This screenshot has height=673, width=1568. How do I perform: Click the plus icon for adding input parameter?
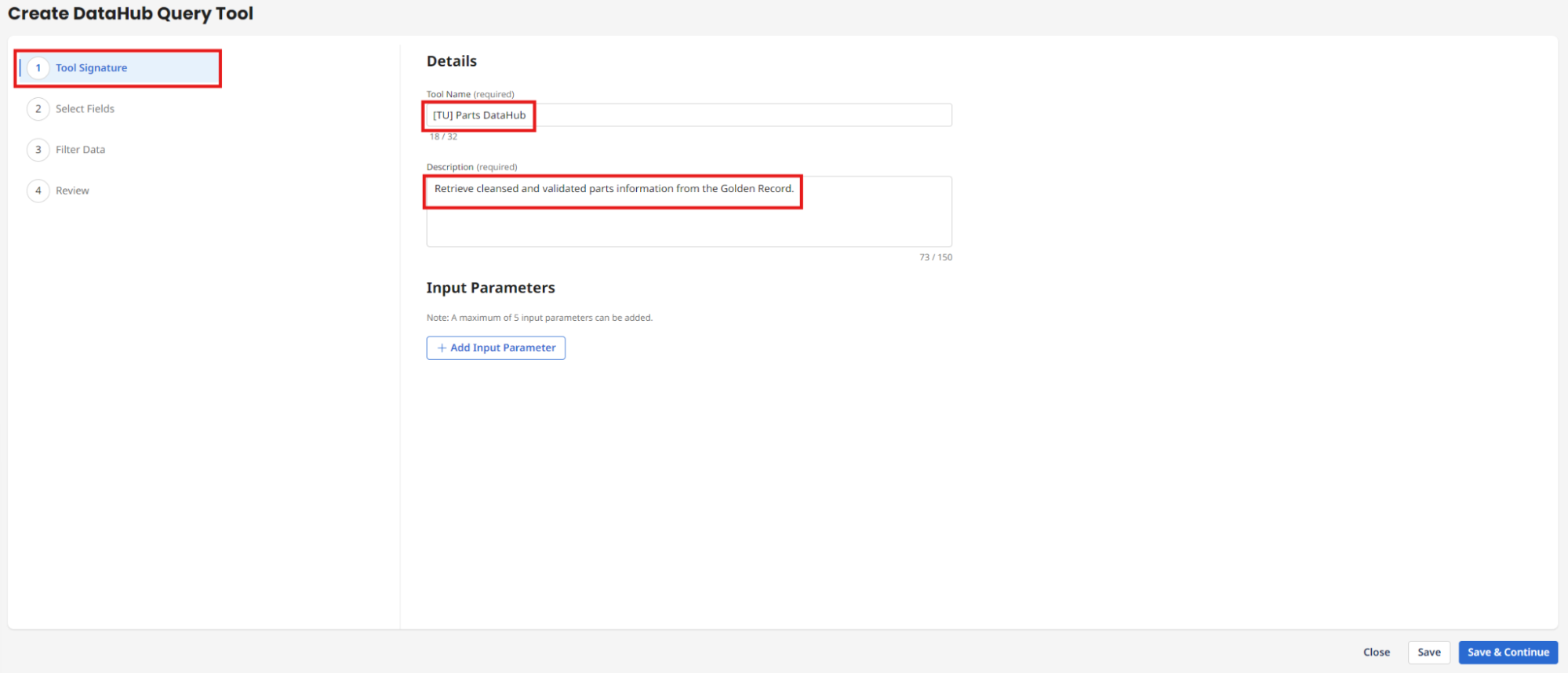pos(442,348)
